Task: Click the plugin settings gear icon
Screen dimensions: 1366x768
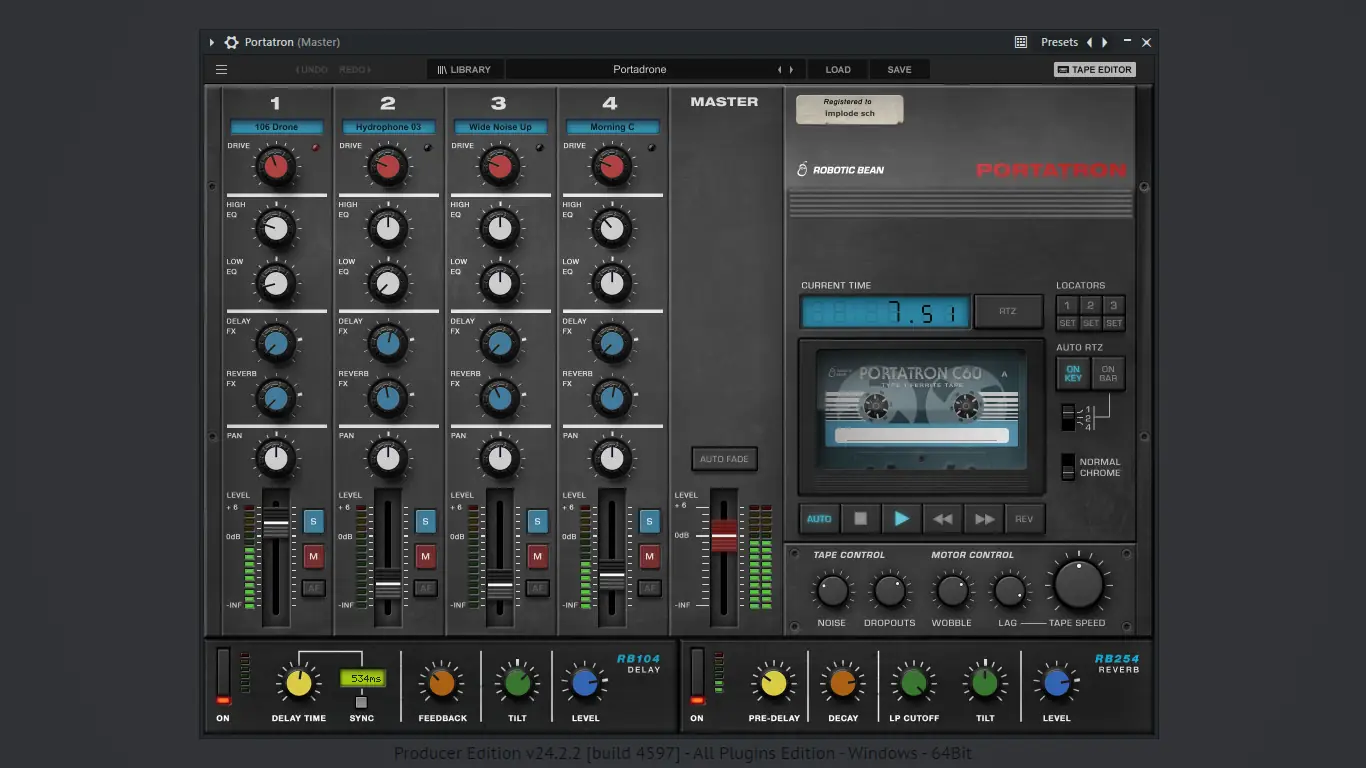Action: tap(232, 43)
